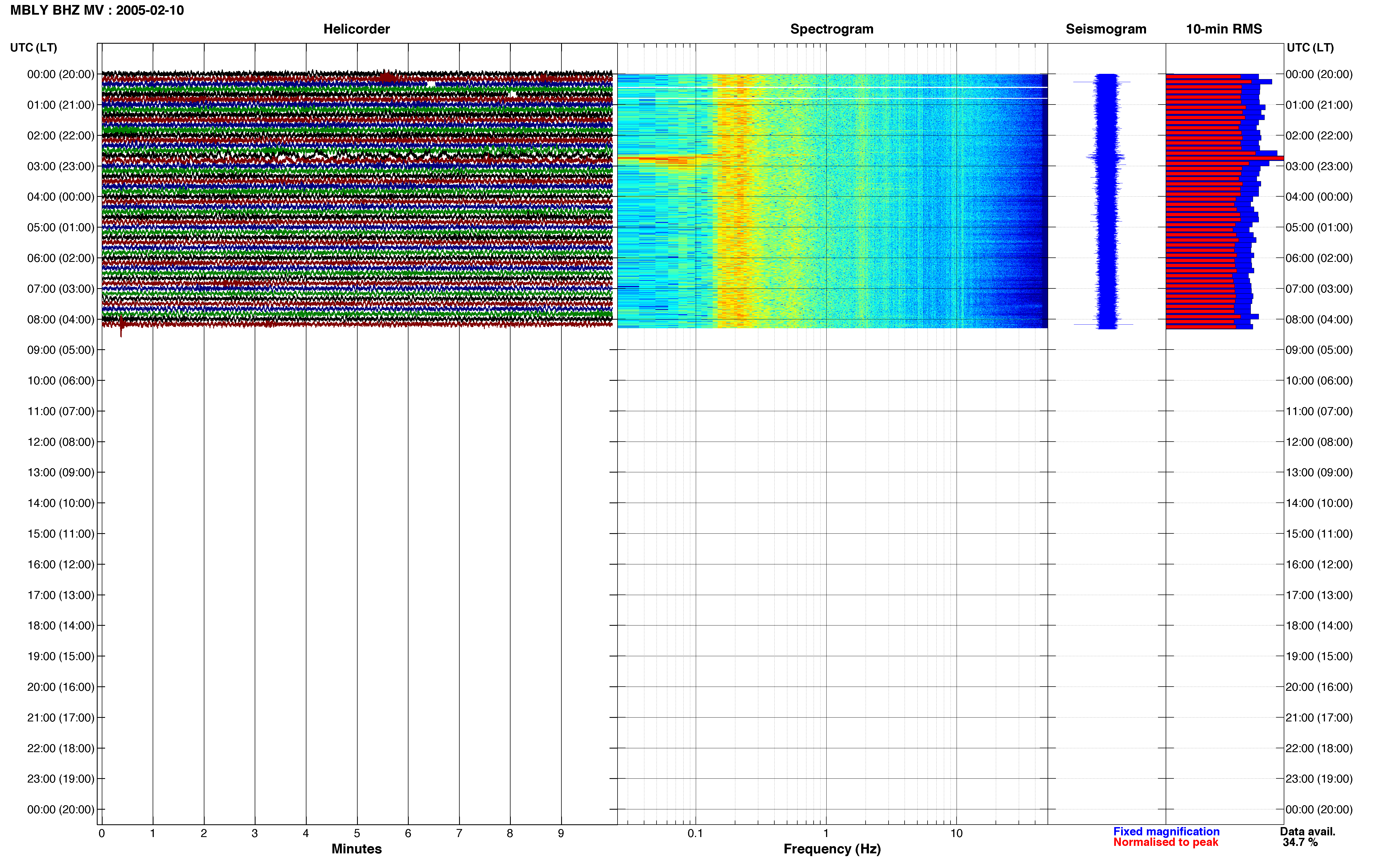Screen dimensions: 1388x868
Task: Click the 'Minutes' x-axis label
Action: (356, 848)
